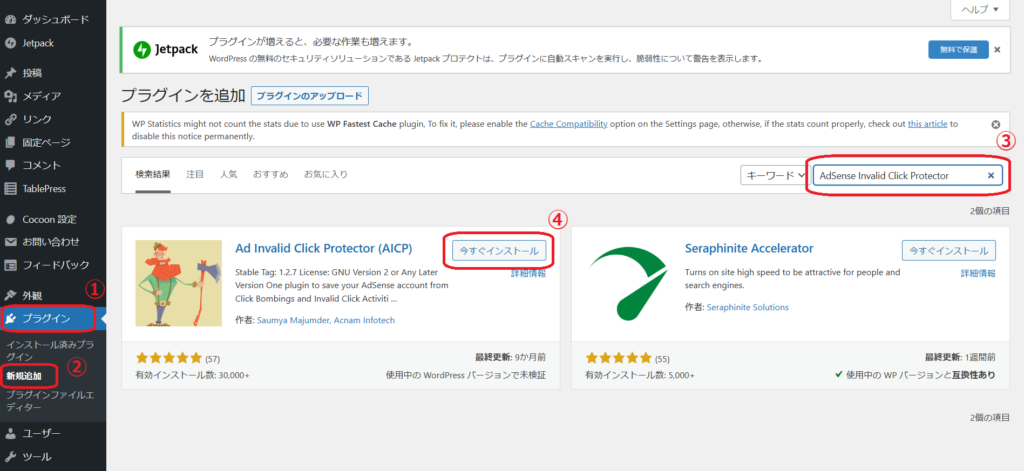Select the 検索結果 tab

[x=153, y=175]
